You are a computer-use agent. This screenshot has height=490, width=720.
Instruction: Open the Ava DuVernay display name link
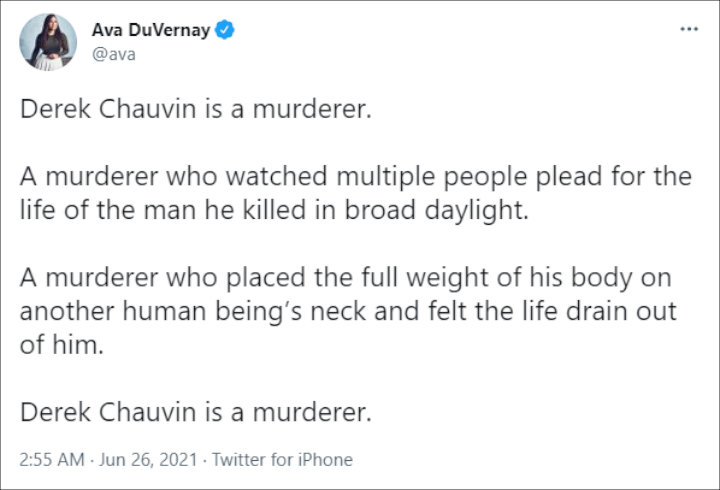[x=151, y=30]
